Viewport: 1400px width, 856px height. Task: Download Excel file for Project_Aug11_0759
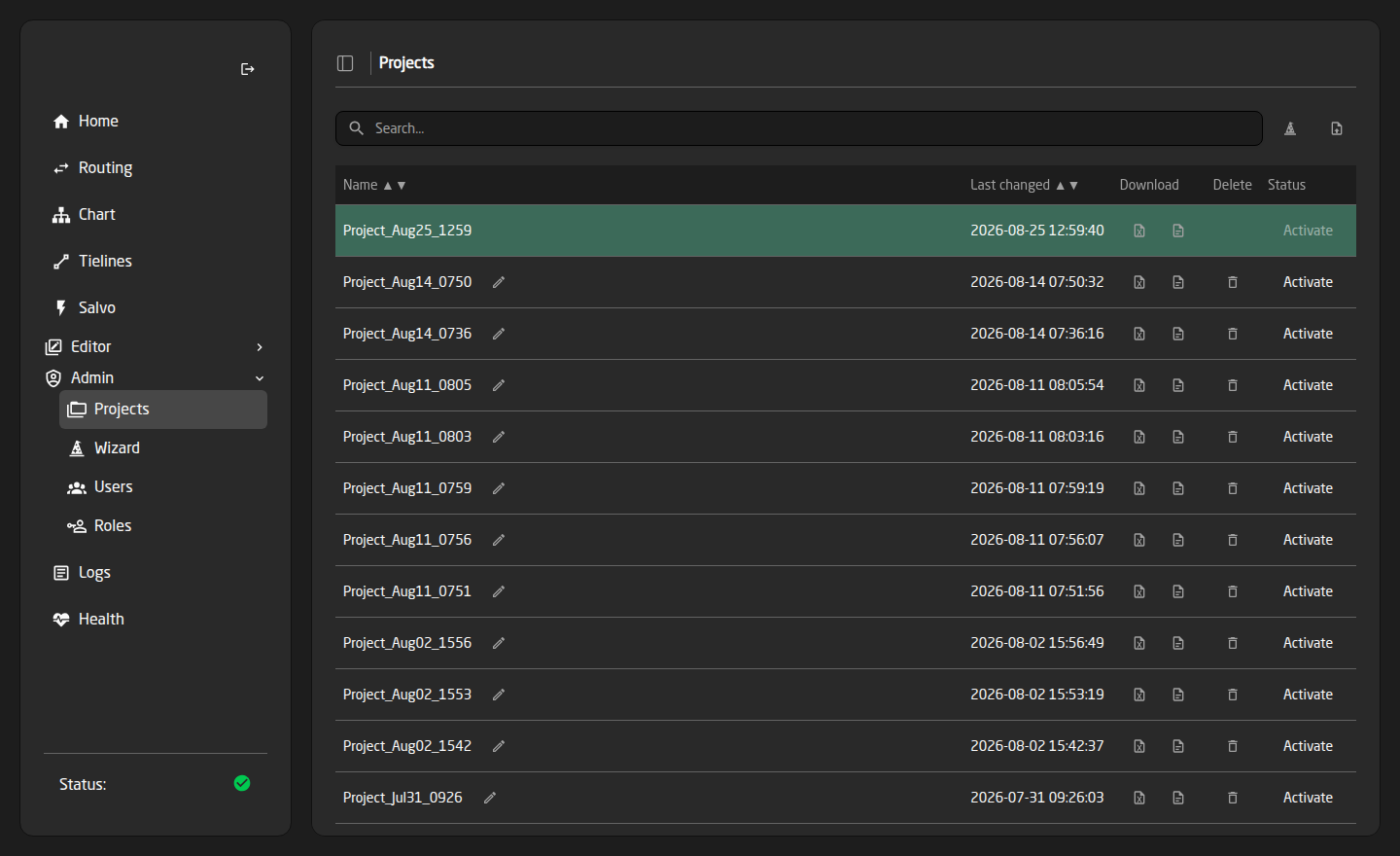tap(1139, 488)
